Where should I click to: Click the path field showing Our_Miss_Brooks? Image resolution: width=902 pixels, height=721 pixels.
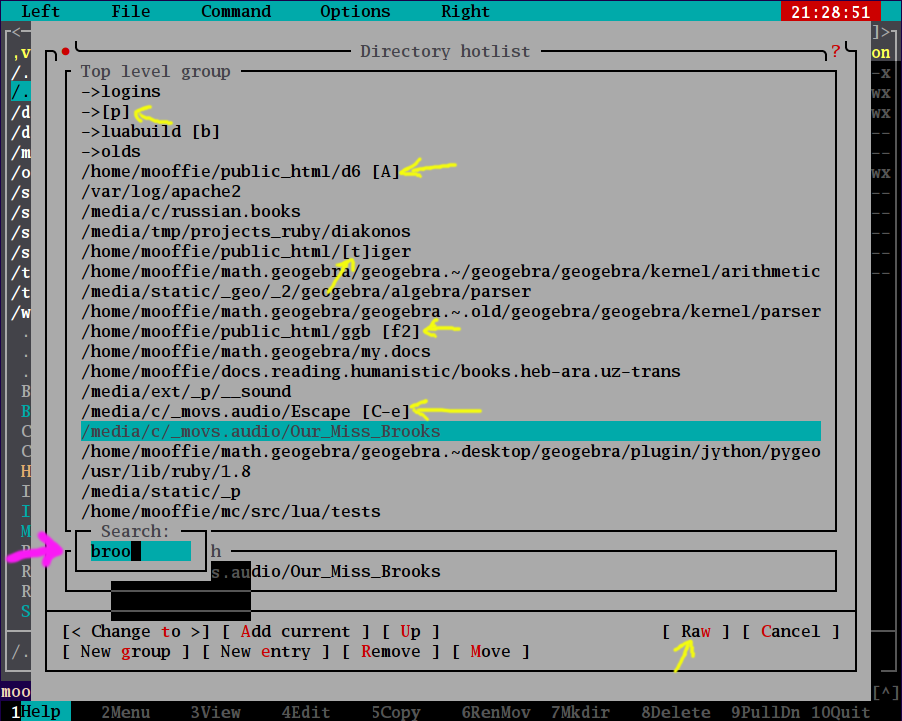tap(451, 571)
